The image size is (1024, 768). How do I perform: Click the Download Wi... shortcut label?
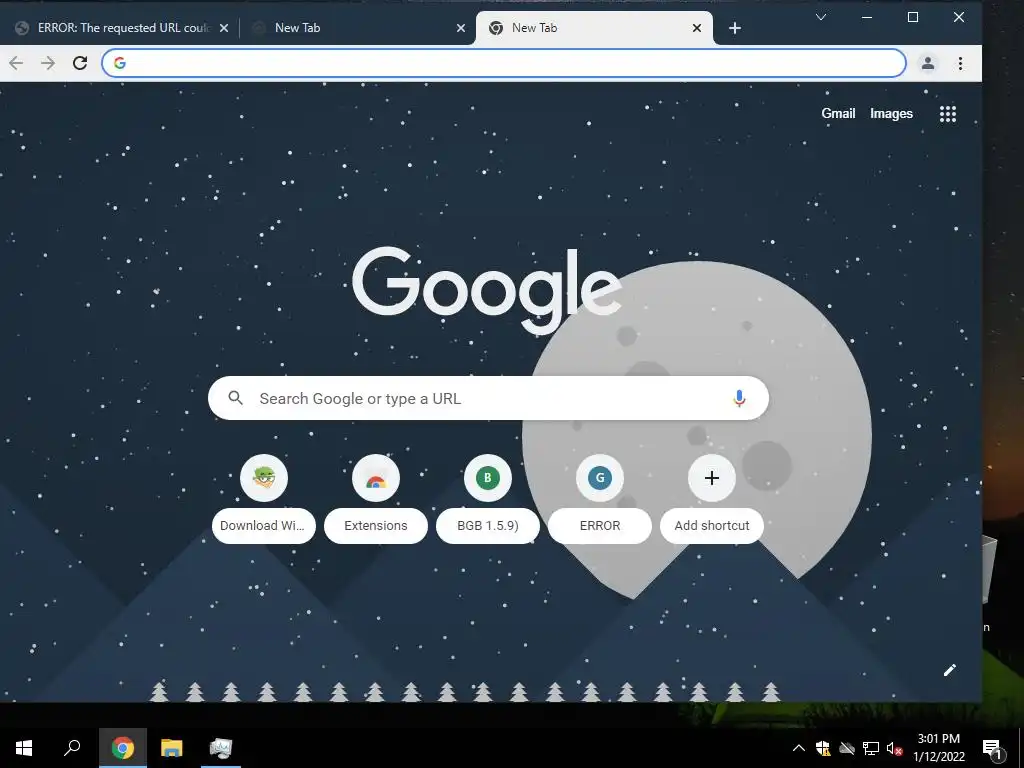coord(263,526)
